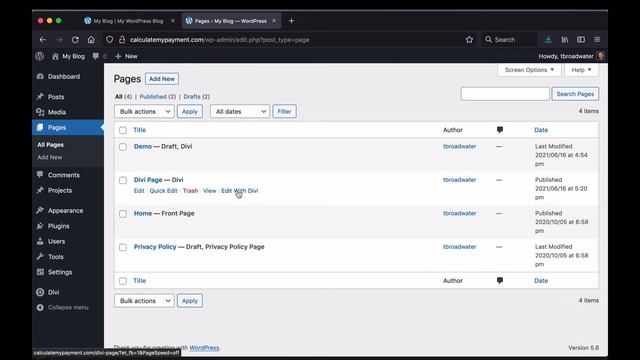Click the user avatar in admin bar
640x360 pixels.
click(600, 56)
